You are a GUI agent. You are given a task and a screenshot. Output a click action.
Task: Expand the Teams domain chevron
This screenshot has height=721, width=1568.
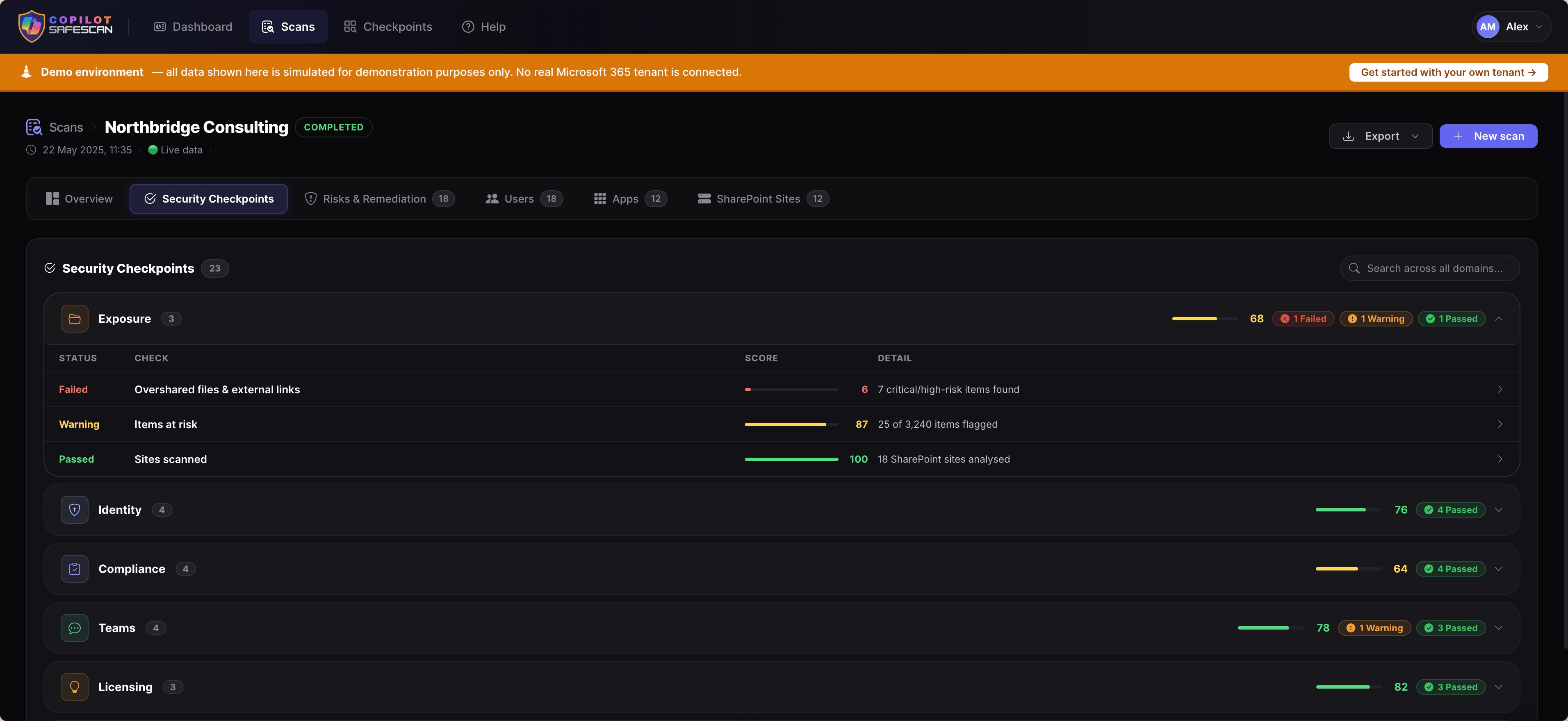1499,628
